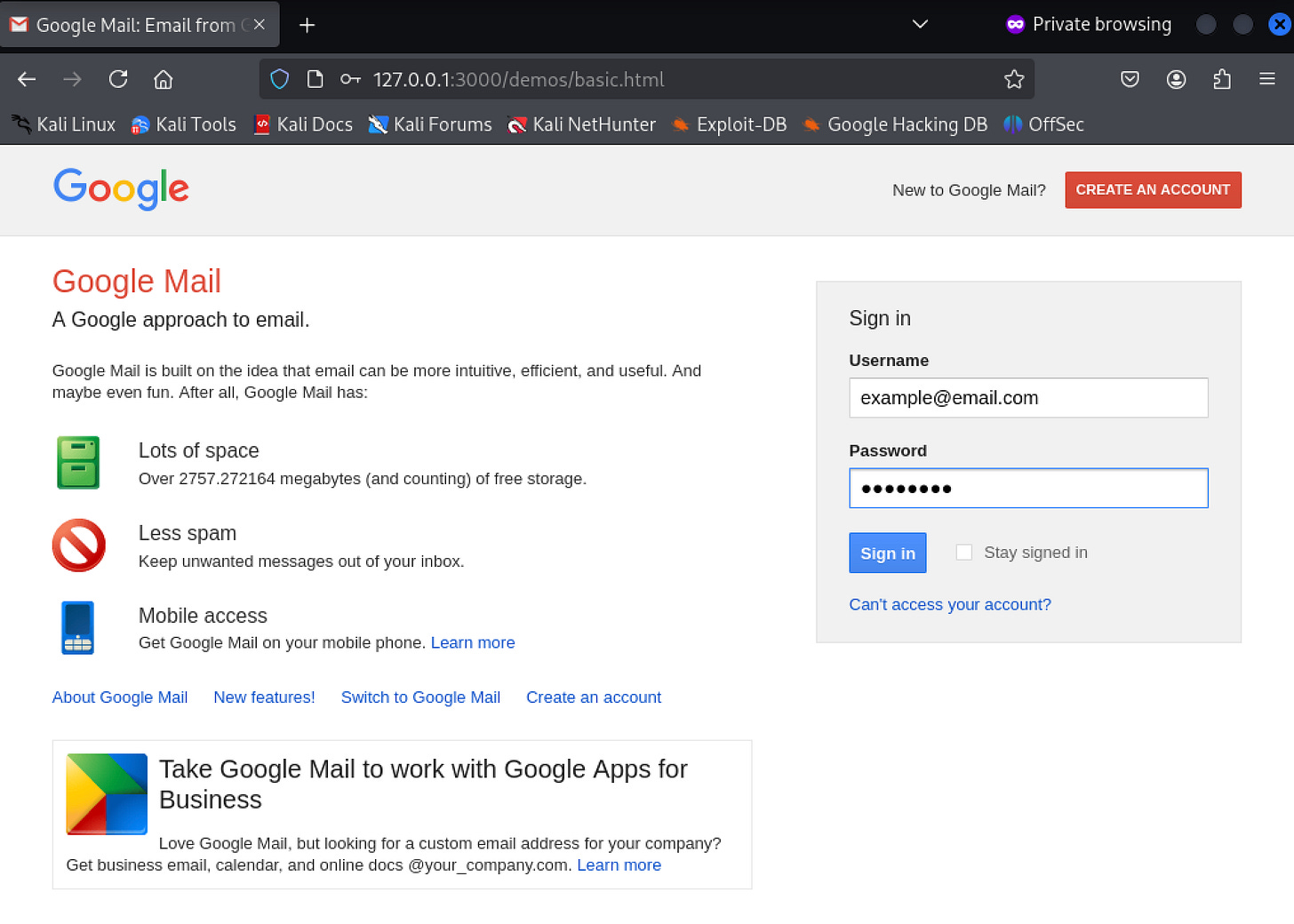Open saved password key icon
This screenshot has width=1294, height=924.
350,79
